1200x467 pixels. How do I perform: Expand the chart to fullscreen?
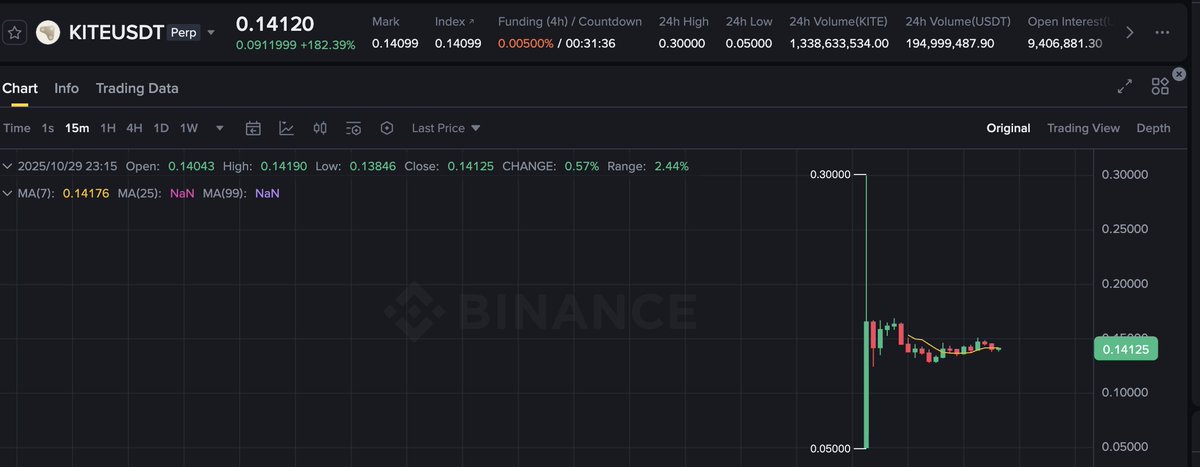(1125, 87)
